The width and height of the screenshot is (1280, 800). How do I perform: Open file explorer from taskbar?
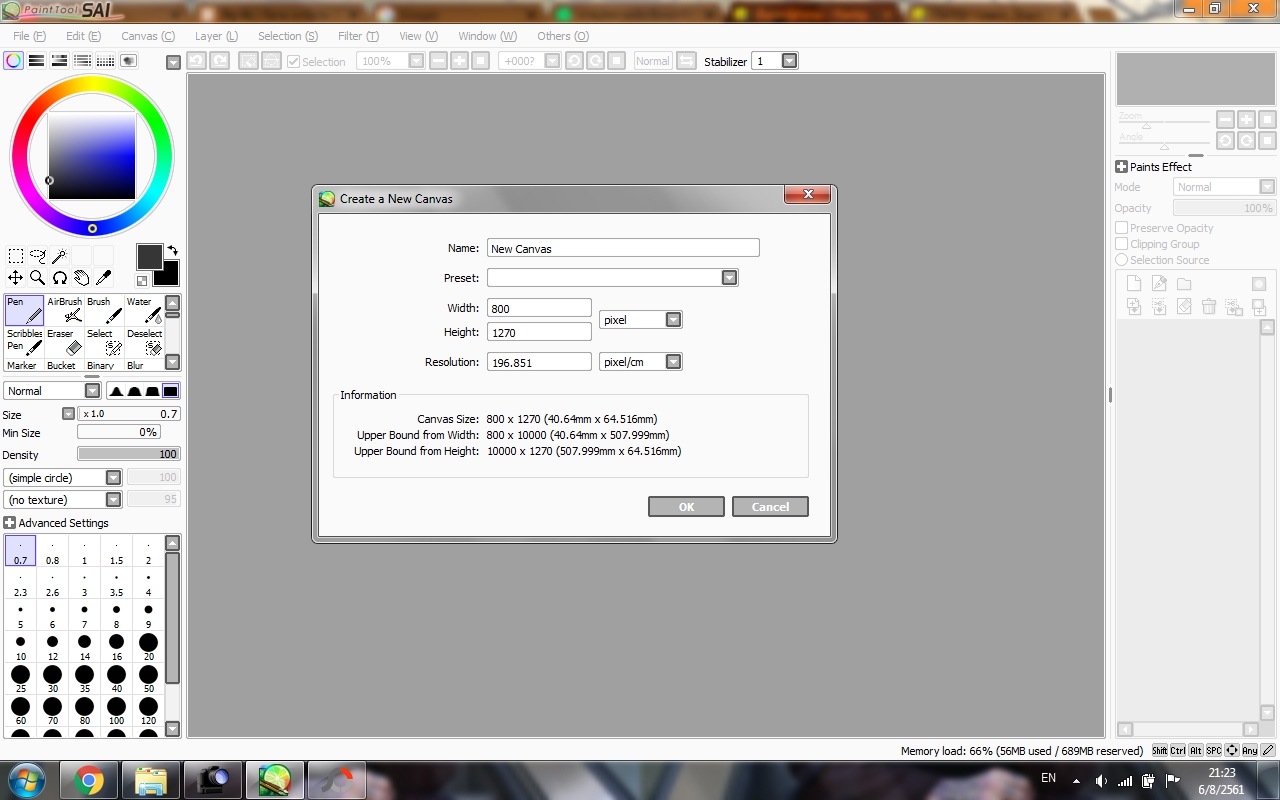click(x=150, y=780)
